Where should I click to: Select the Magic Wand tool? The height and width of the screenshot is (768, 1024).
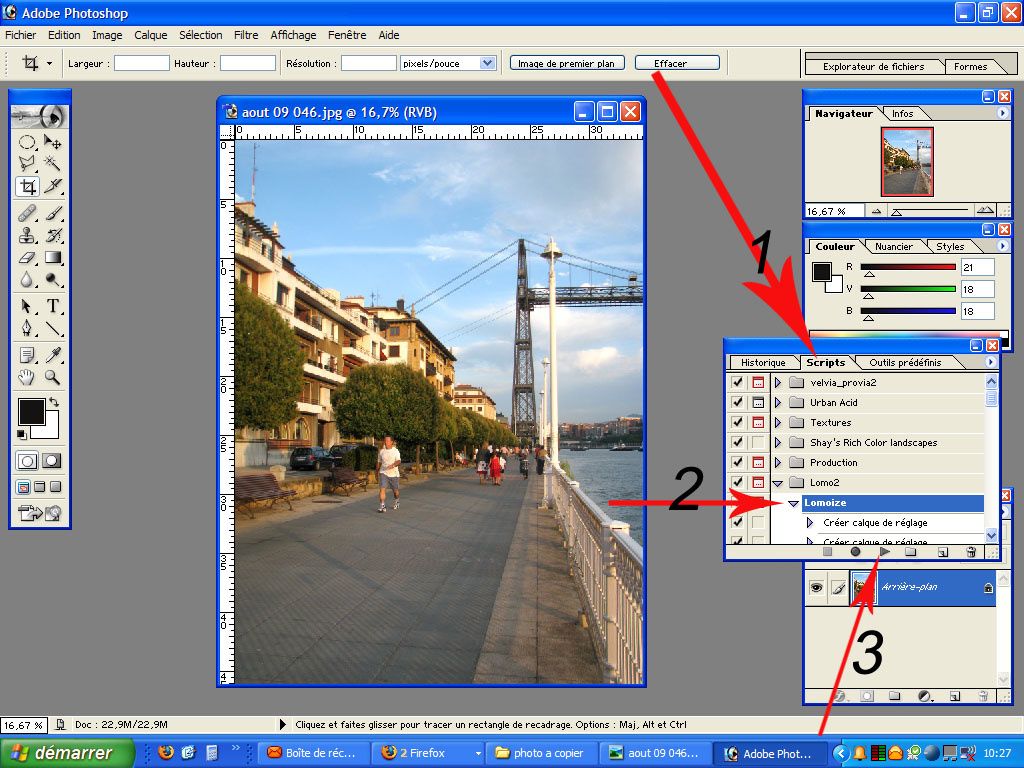click(53, 163)
